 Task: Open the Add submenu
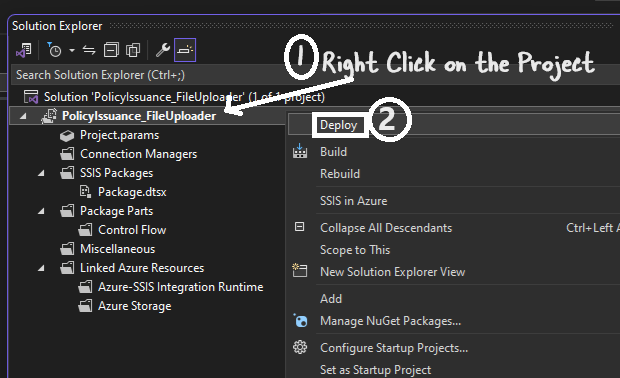tap(331, 299)
